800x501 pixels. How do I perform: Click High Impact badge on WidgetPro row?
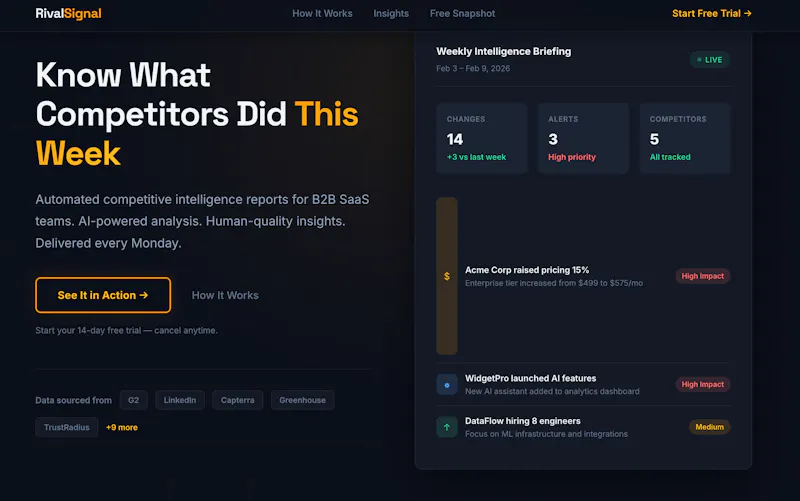point(703,384)
